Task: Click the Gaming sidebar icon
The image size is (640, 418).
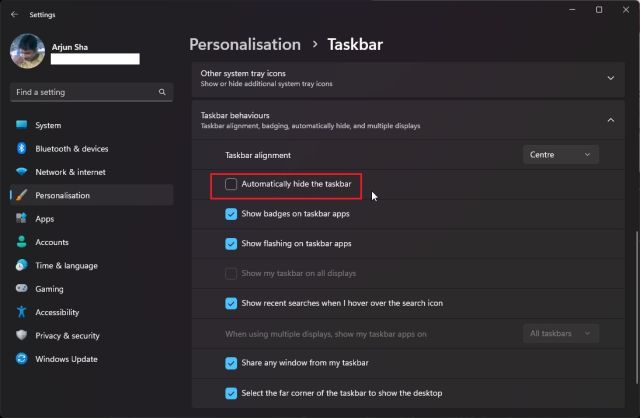Action: tap(21, 288)
